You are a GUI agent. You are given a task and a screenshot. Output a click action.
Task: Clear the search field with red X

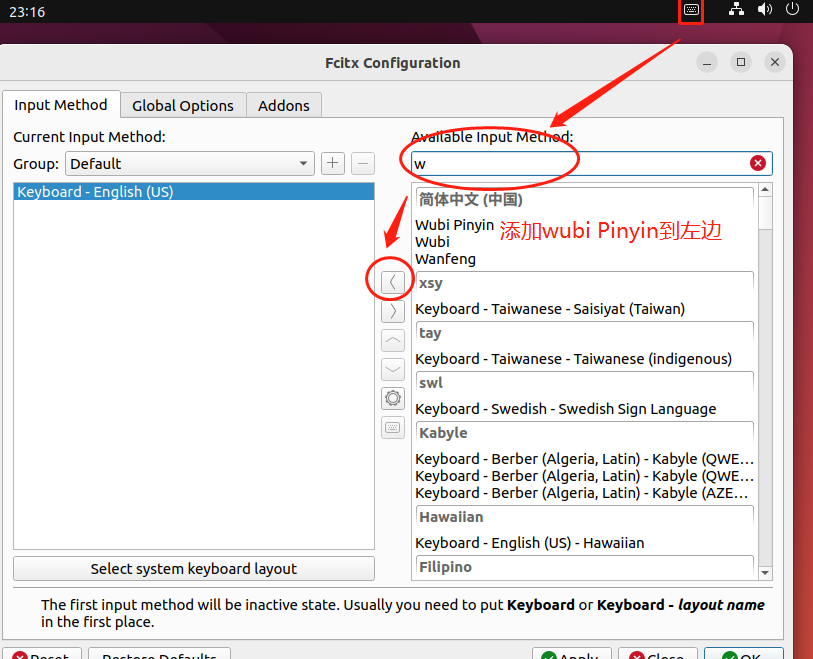tap(758, 164)
